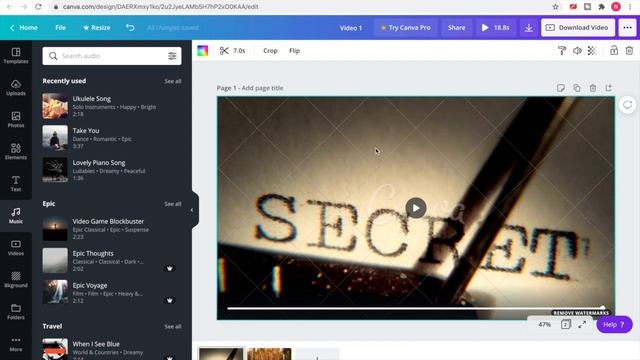640x360 pixels.
Task: Open the Share menu
Action: pos(456,28)
